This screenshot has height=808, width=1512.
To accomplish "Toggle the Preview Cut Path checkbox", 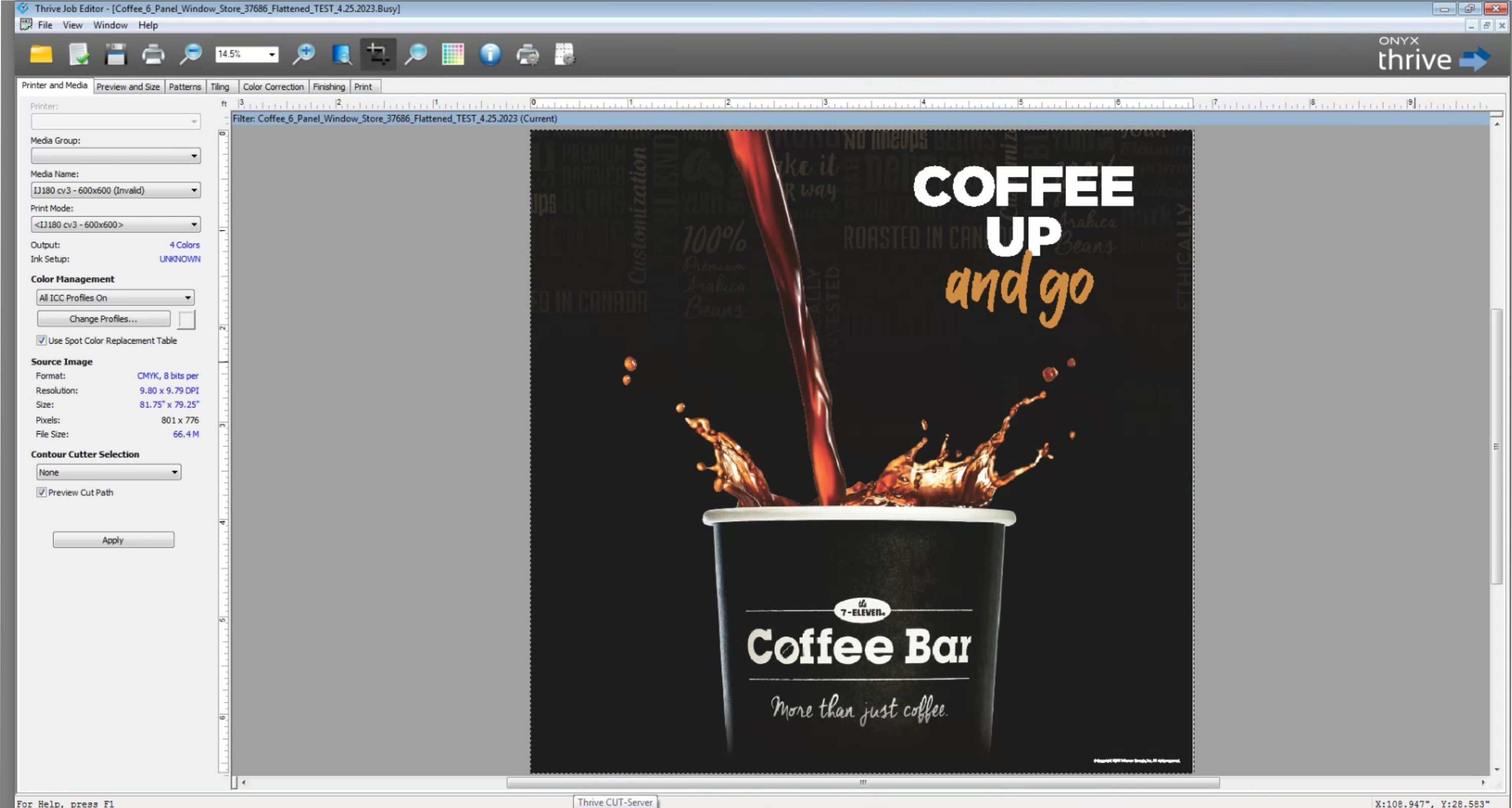I will 41,492.
